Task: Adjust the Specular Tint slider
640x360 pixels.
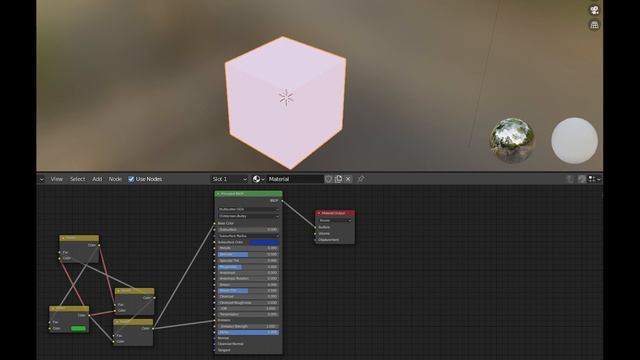Action: click(249, 260)
